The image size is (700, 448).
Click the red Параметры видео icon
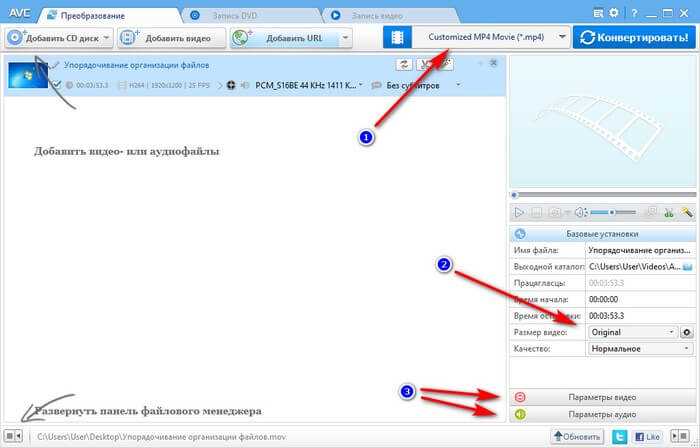pos(520,397)
